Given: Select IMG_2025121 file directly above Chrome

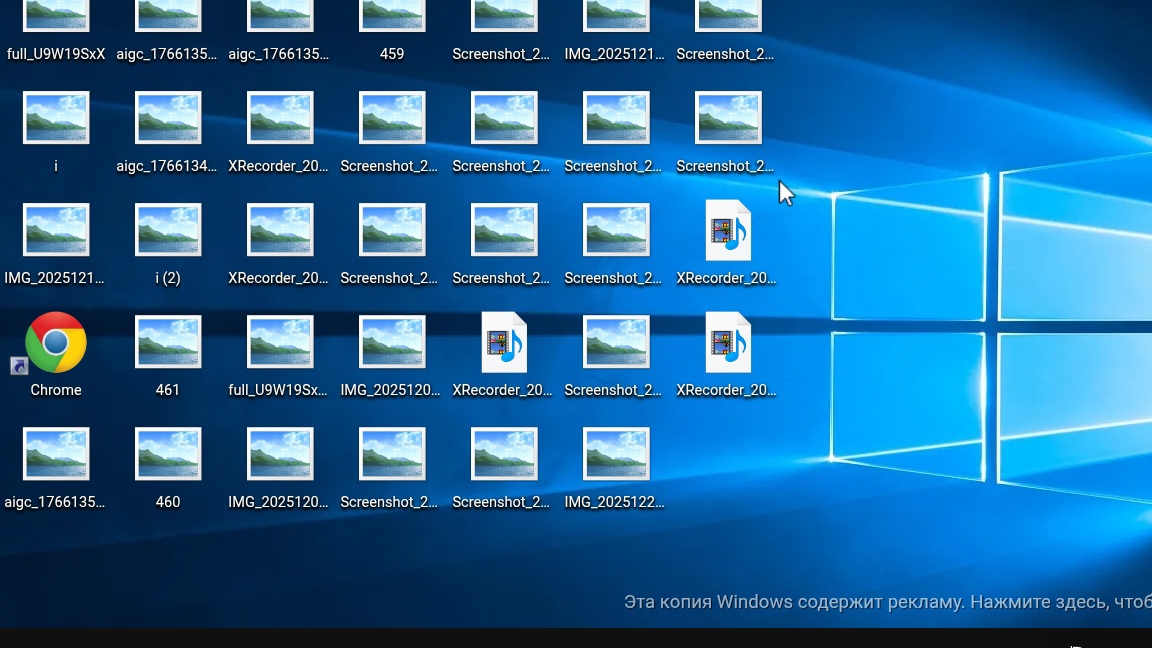Looking at the screenshot, I should (x=56, y=231).
